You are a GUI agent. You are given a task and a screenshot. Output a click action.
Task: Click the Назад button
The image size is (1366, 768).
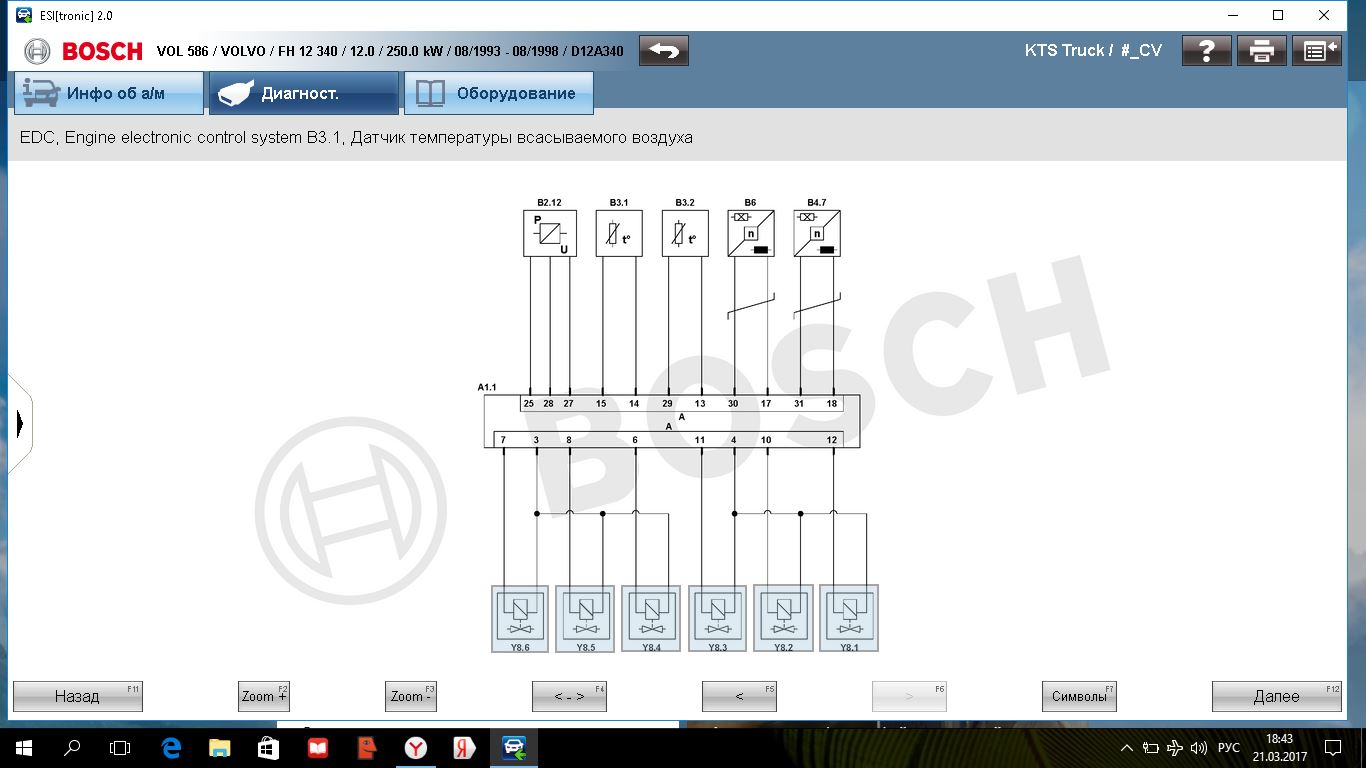[x=78, y=696]
